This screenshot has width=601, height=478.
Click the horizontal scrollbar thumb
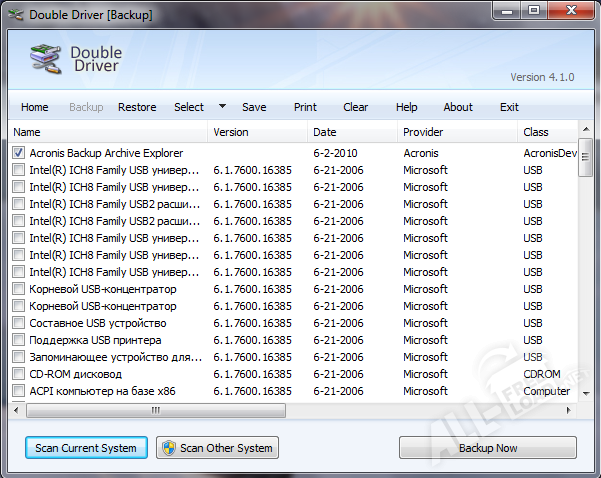[155, 410]
